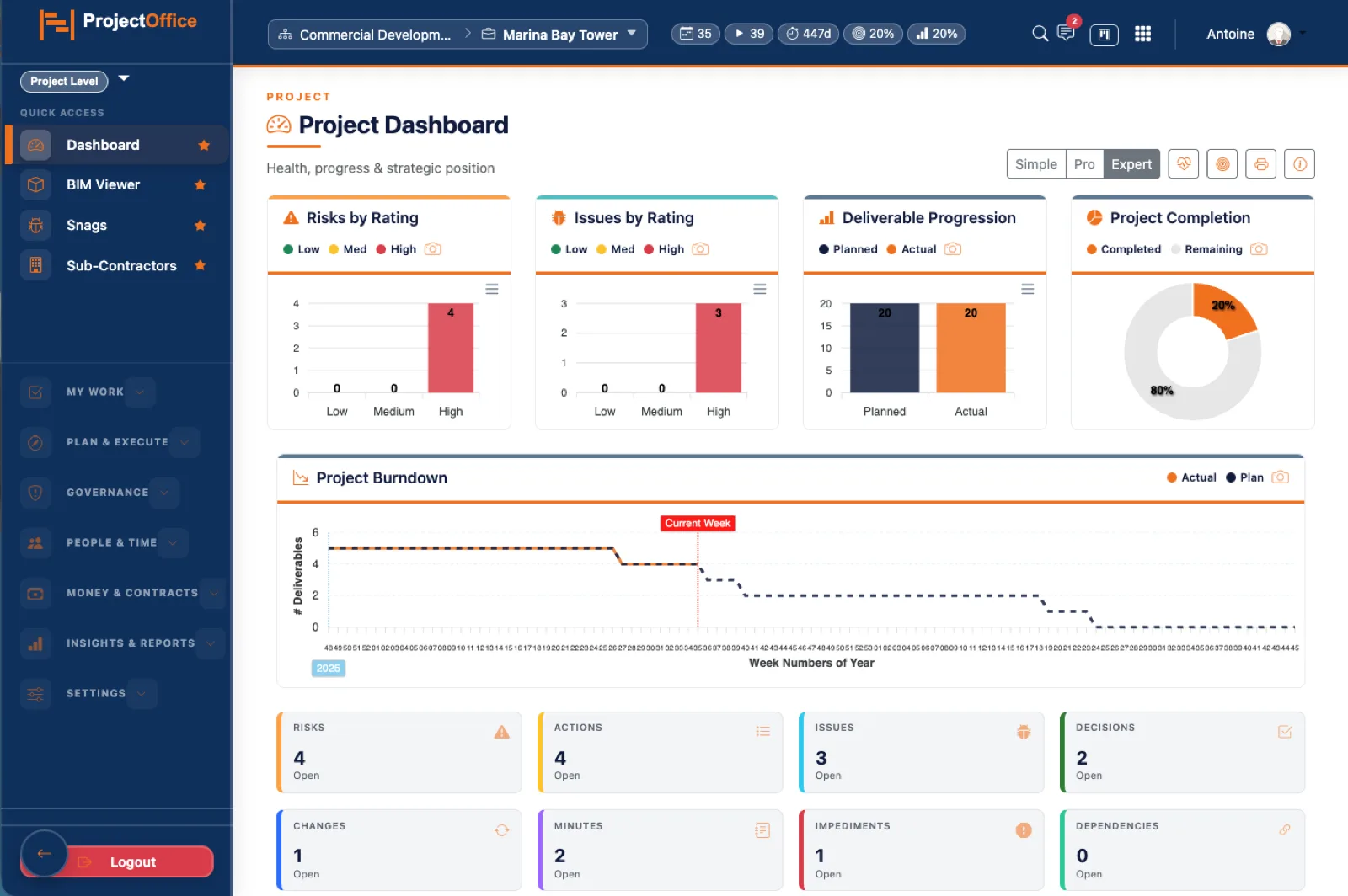Open the search magnifier icon
Image resolution: width=1348 pixels, height=896 pixels.
point(1040,34)
